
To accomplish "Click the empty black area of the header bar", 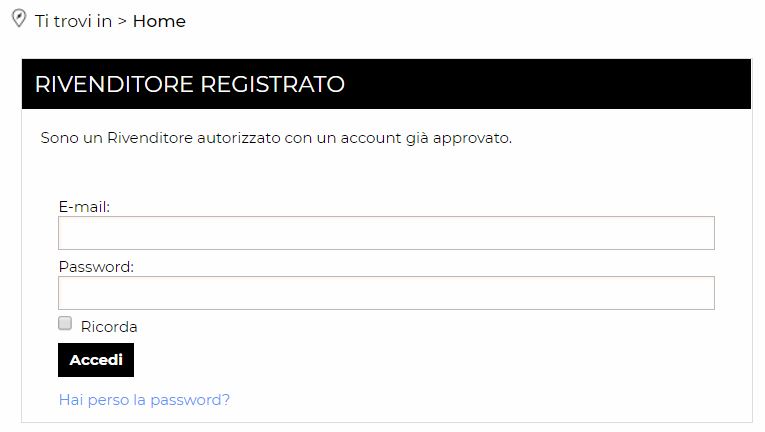I will coord(550,84).
